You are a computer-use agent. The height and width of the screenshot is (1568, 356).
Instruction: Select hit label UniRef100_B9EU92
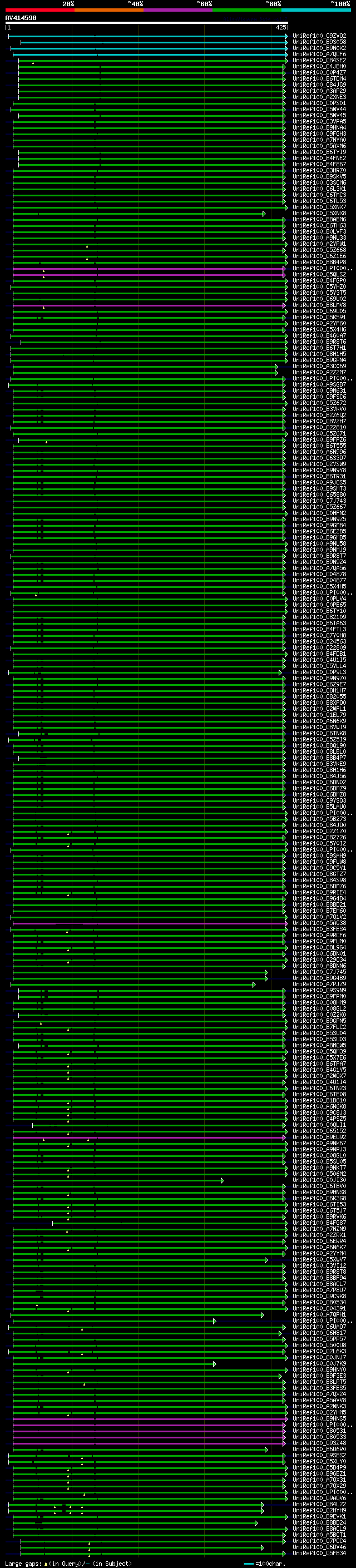pyautogui.click(x=319, y=1137)
